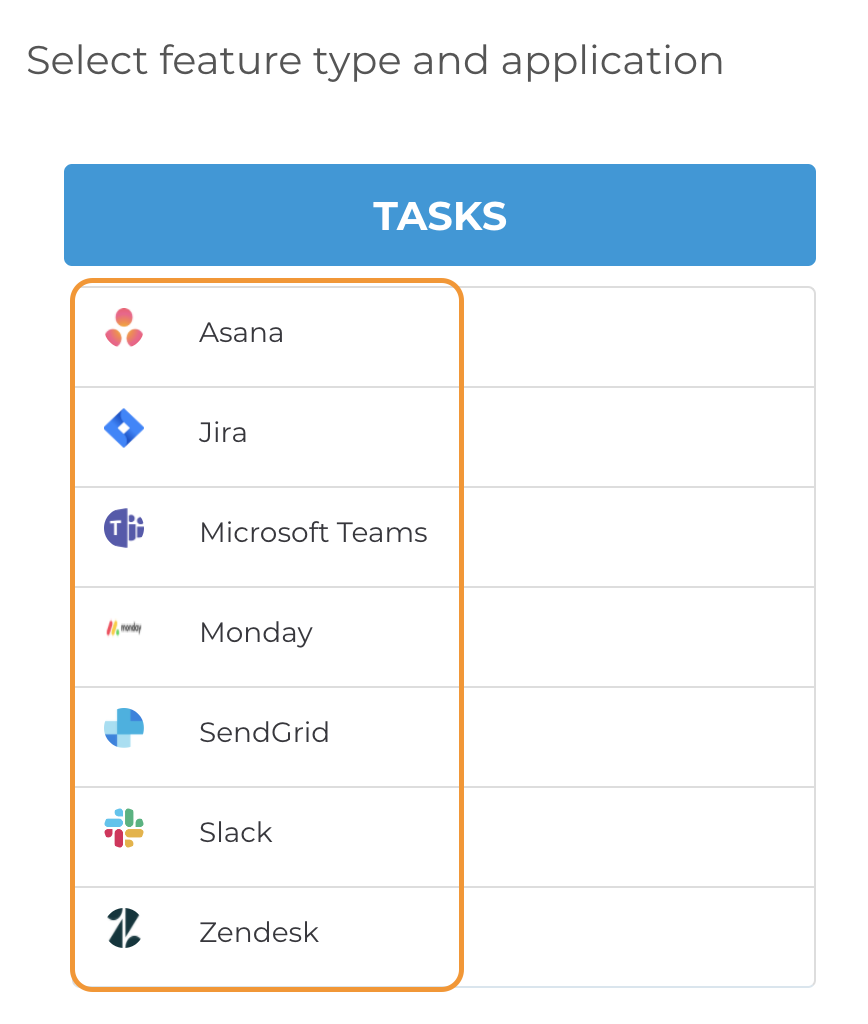
Task: Choose the Jira application name
Action: pyautogui.click(x=223, y=432)
